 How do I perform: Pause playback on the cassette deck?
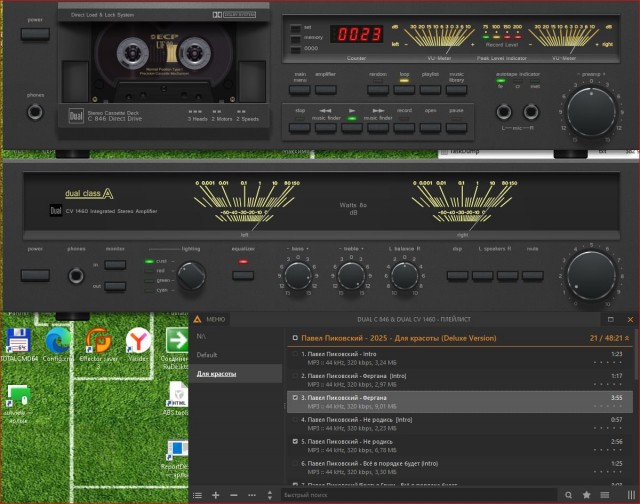click(456, 128)
